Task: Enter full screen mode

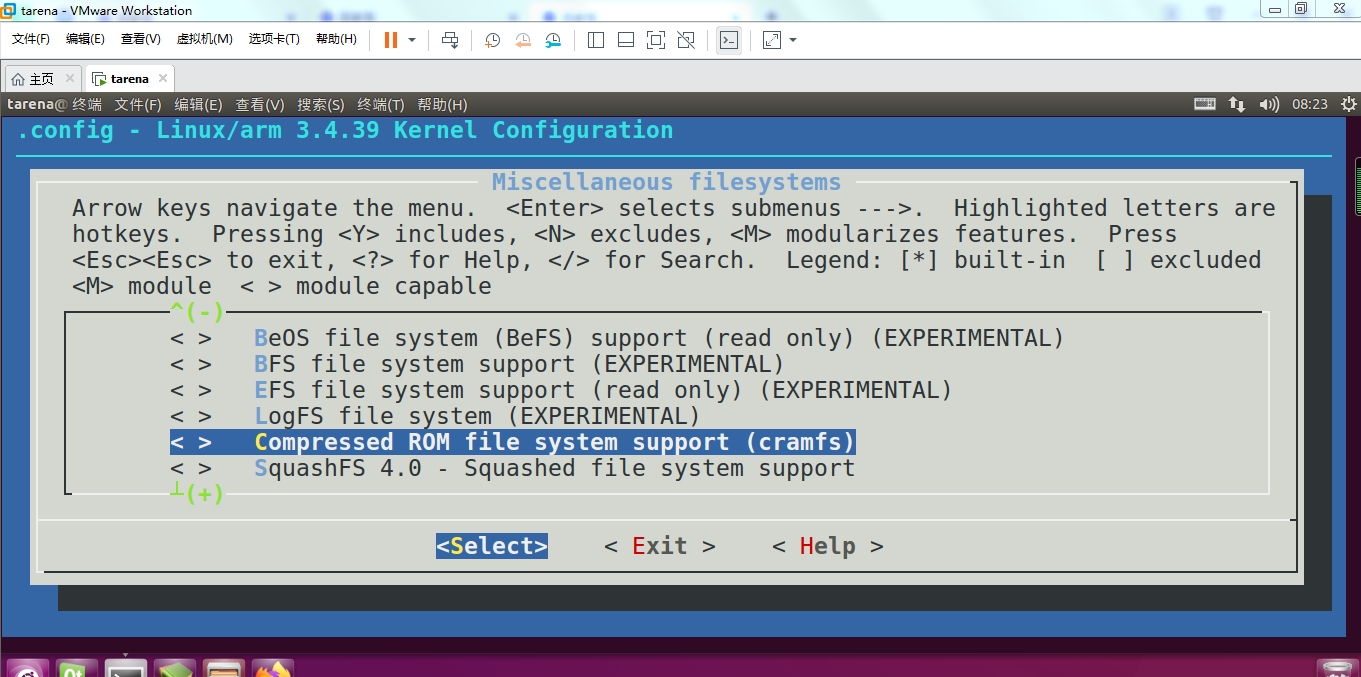Action: [x=656, y=40]
